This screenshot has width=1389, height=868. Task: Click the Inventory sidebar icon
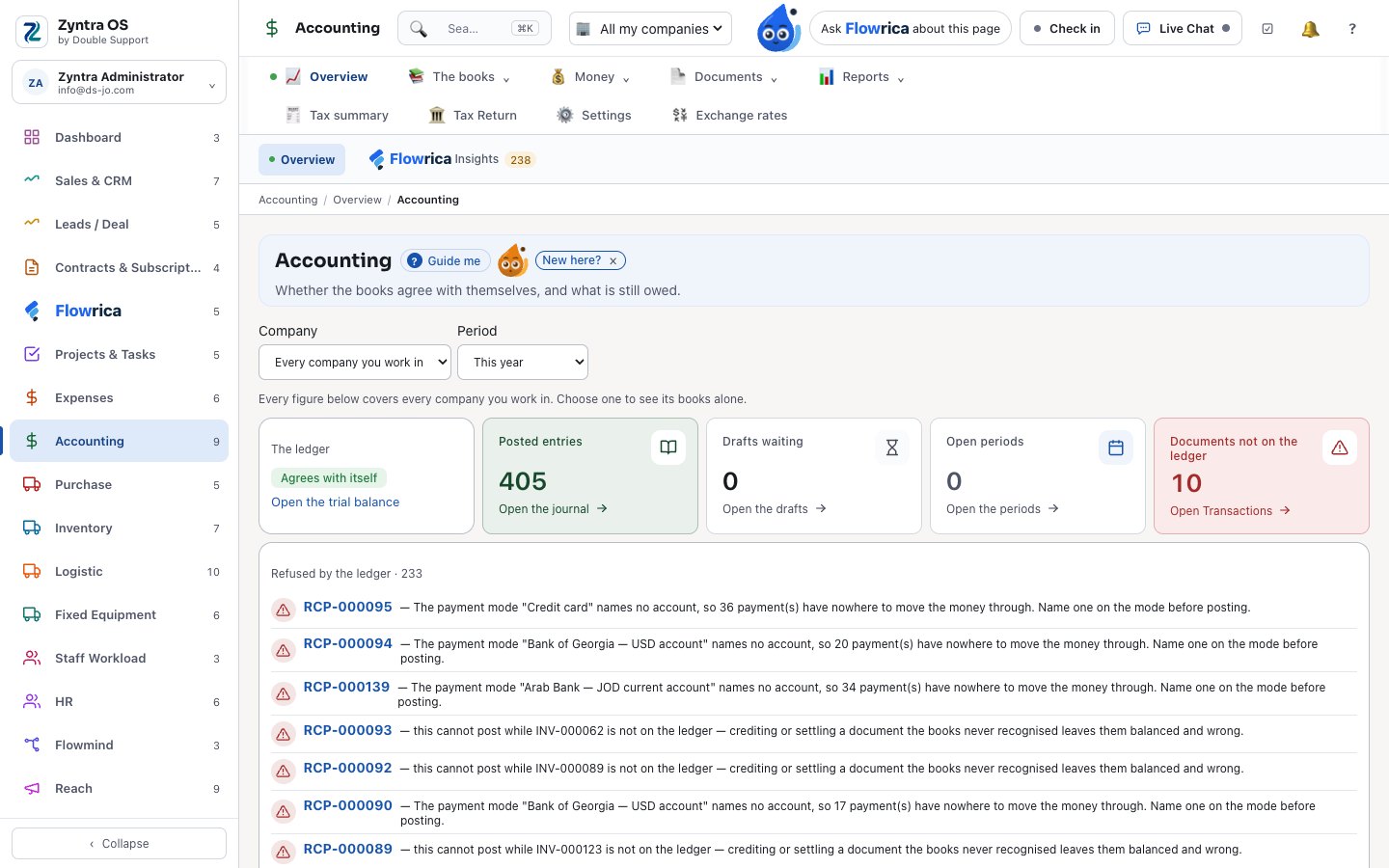[x=32, y=528]
